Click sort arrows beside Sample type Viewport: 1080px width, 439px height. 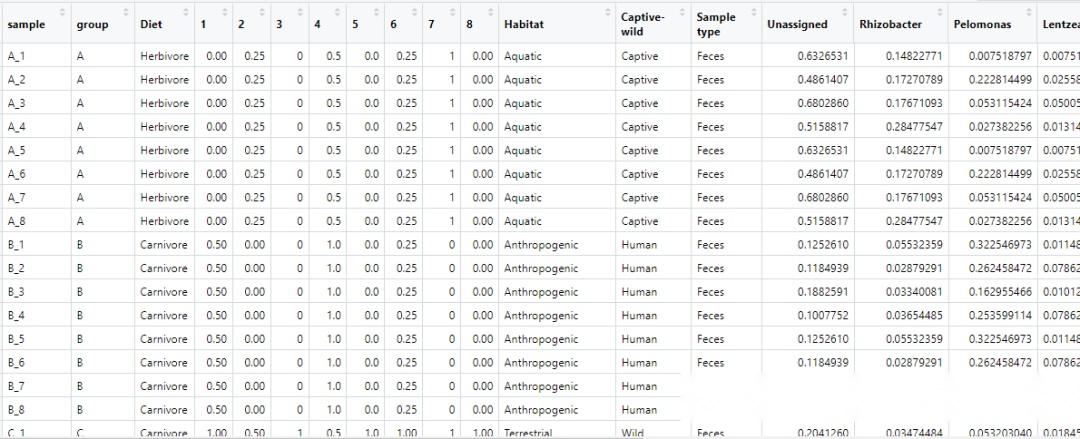(752, 11)
